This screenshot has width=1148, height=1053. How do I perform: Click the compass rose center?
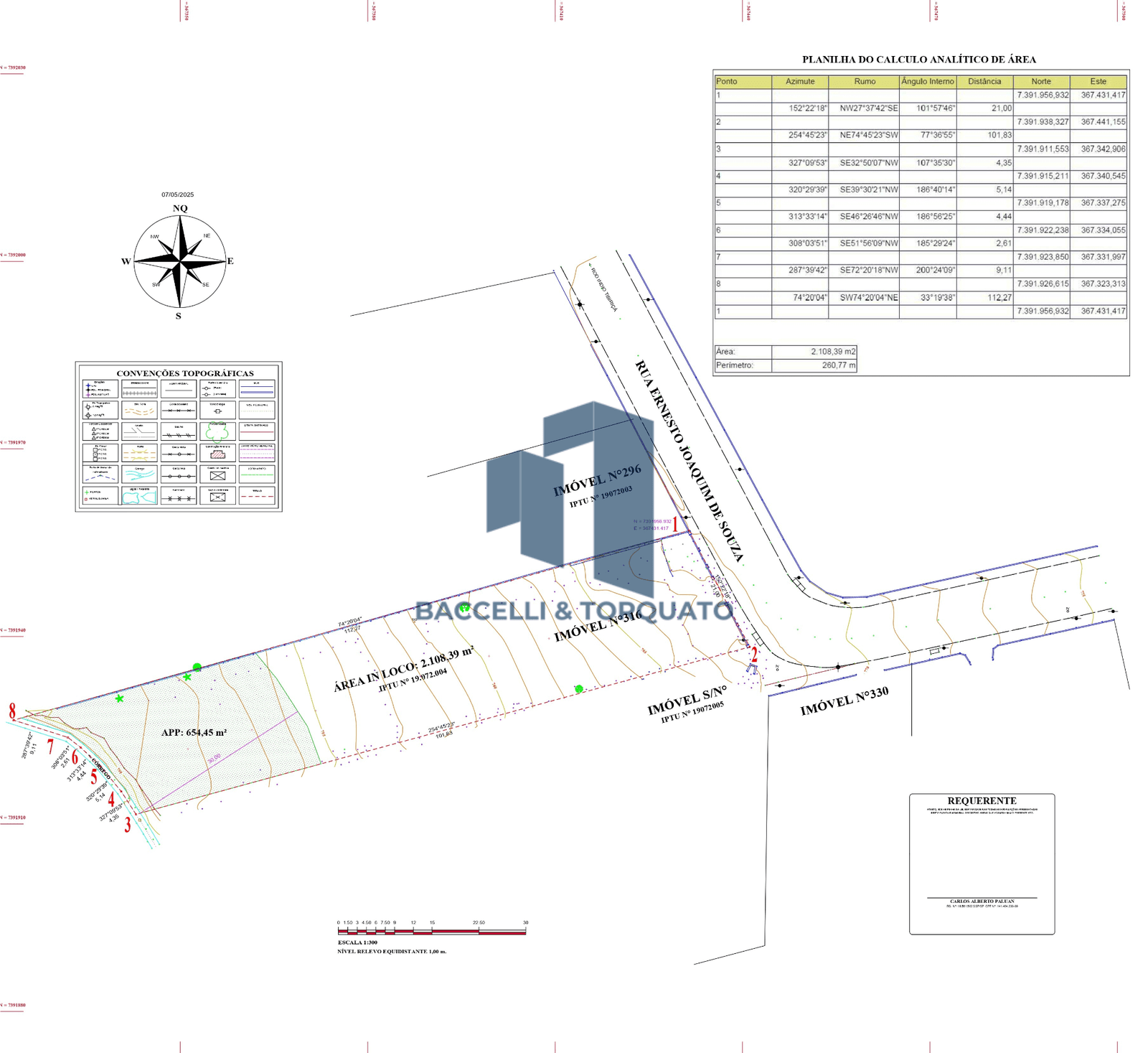[x=180, y=261]
